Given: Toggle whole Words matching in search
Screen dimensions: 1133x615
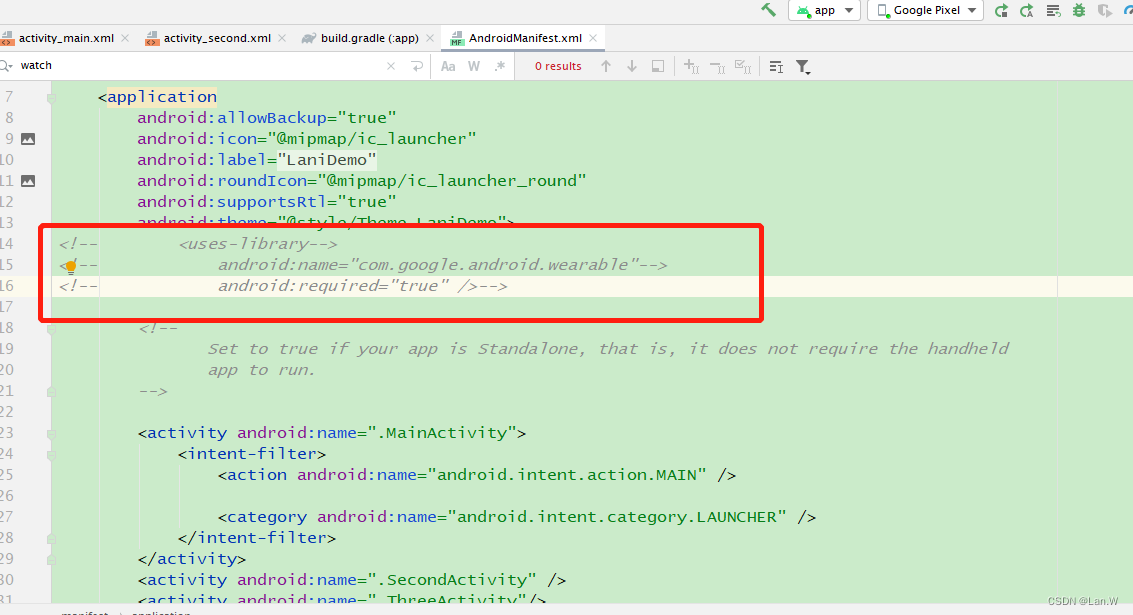Looking at the screenshot, I should click(x=472, y=66).
